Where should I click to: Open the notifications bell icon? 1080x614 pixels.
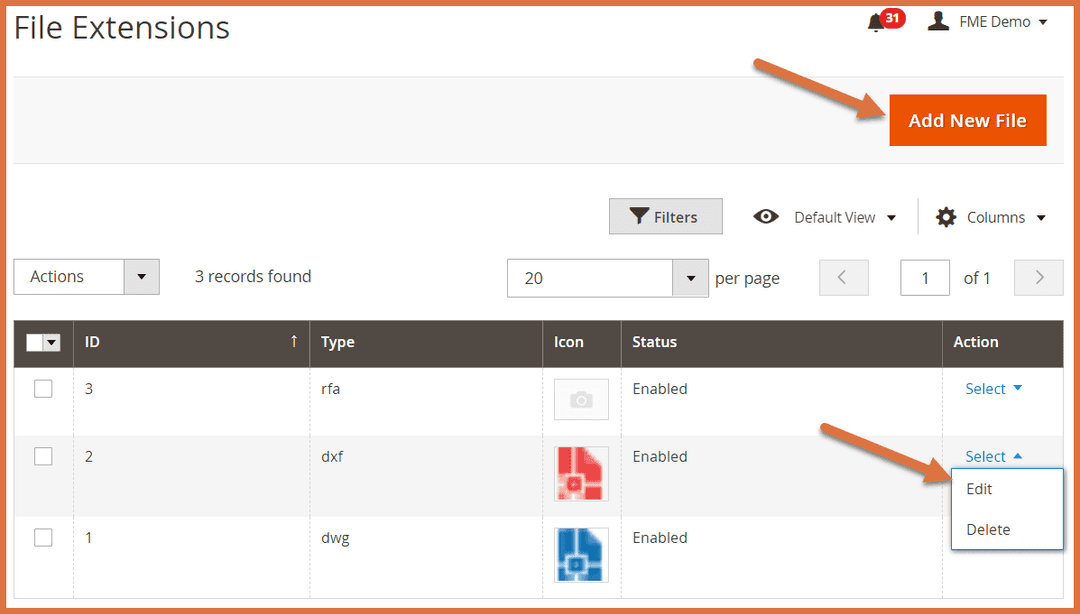click(877, 22)
